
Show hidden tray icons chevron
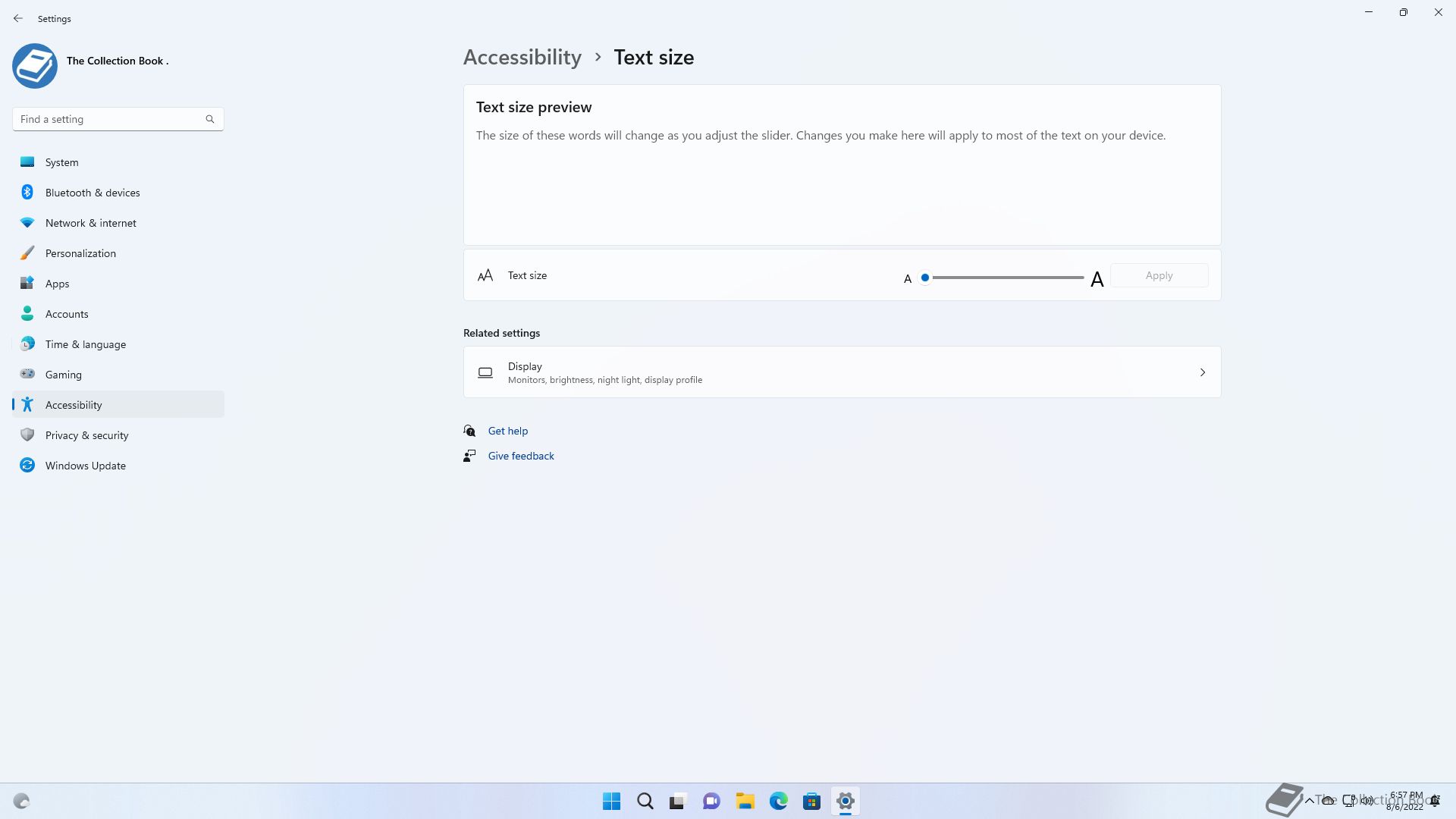[x=1309, y=800]
